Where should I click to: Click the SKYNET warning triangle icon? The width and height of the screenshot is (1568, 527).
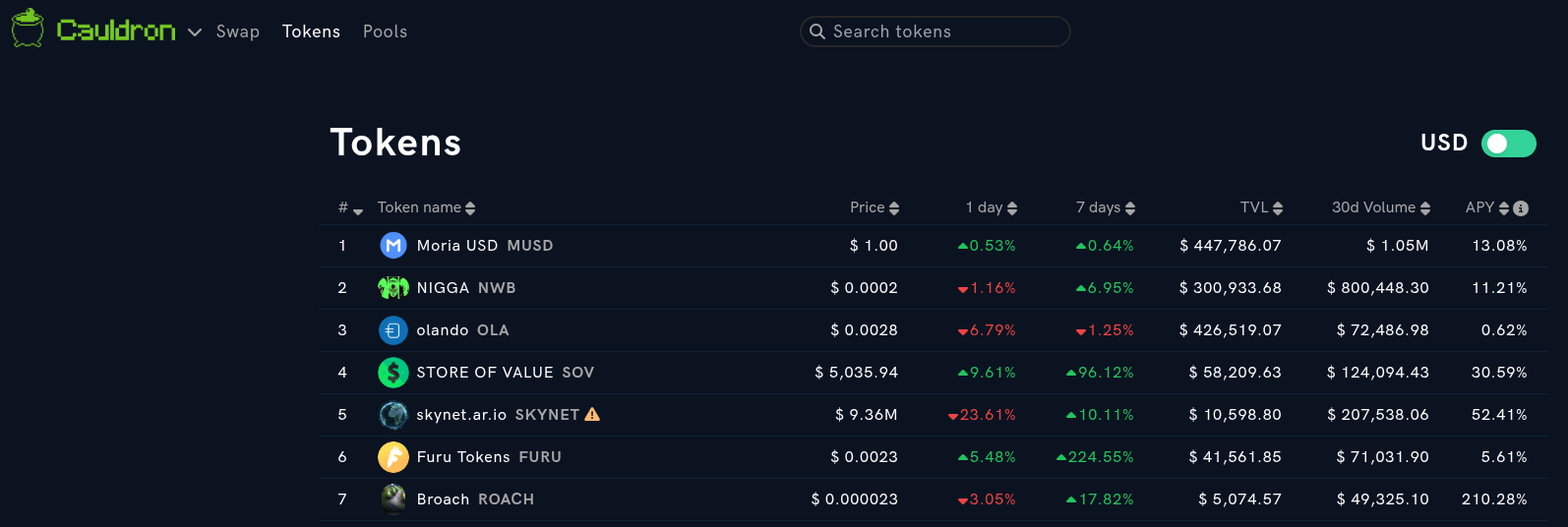592,414
